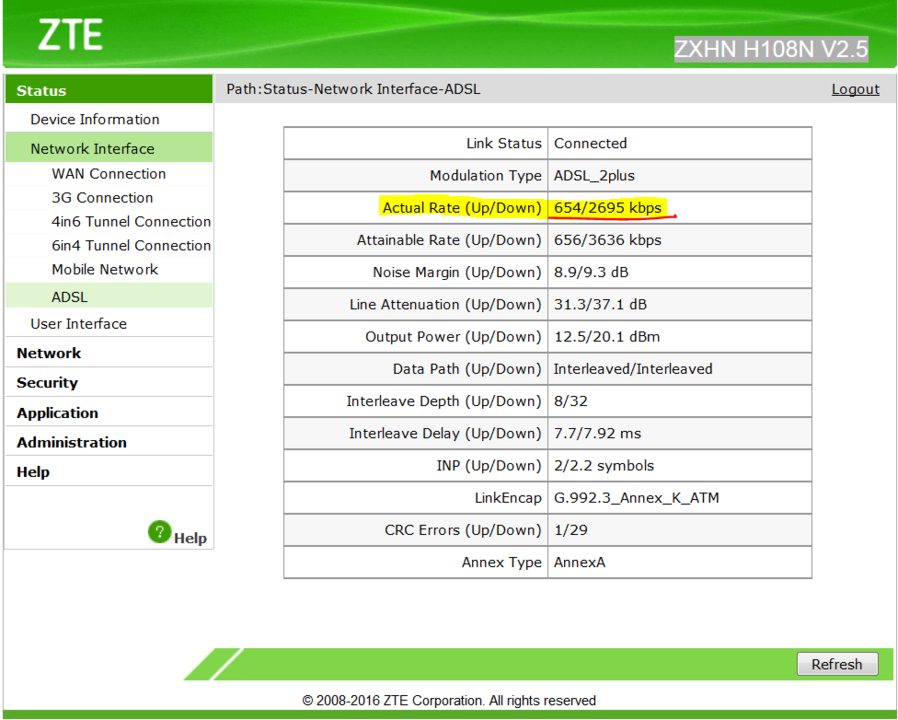Click the 2/2.2 symbols value
The height and width of the screenshot is (720, 898).
click(x=604, y=466)
